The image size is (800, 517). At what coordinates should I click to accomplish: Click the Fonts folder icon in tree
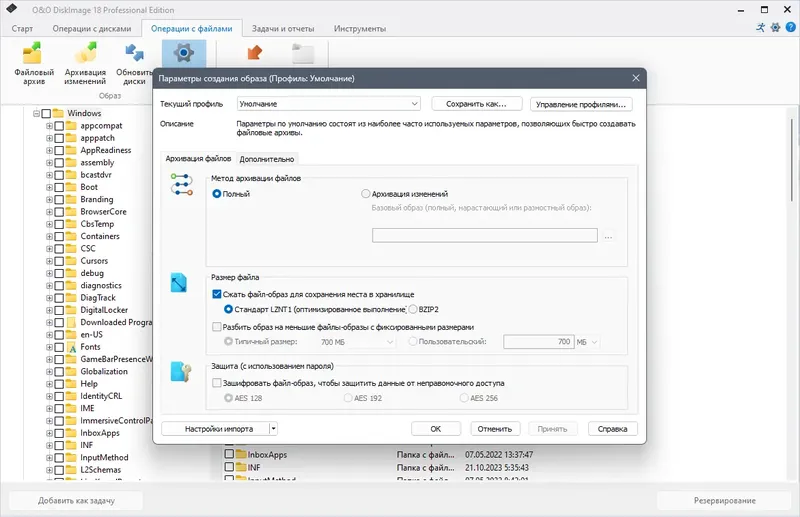(x=71, y=347)
